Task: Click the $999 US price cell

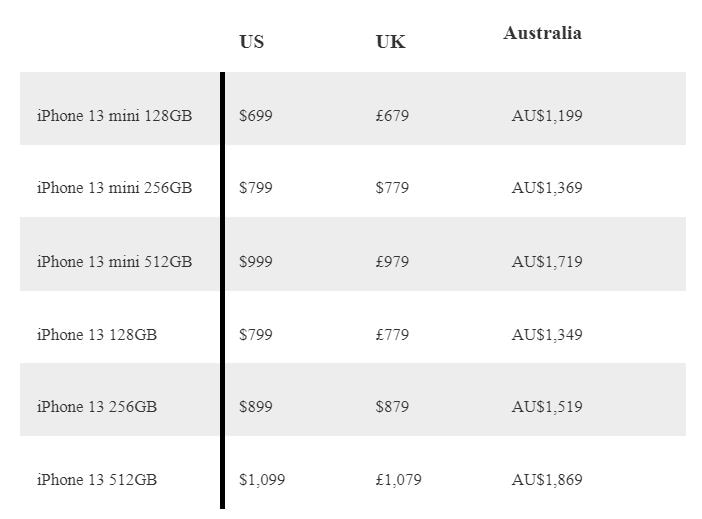Action: pos(255,261)
